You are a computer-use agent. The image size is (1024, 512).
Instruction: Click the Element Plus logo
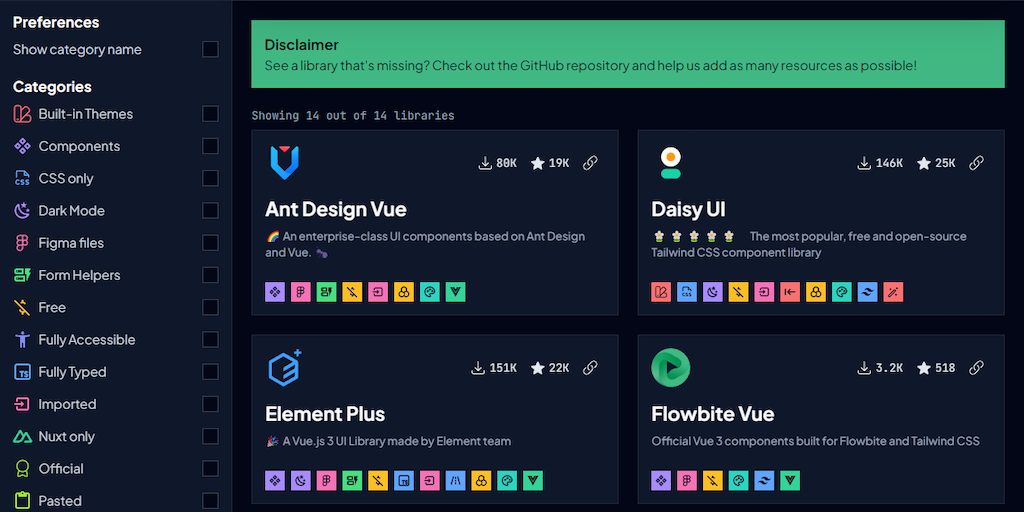click(285, 368)
